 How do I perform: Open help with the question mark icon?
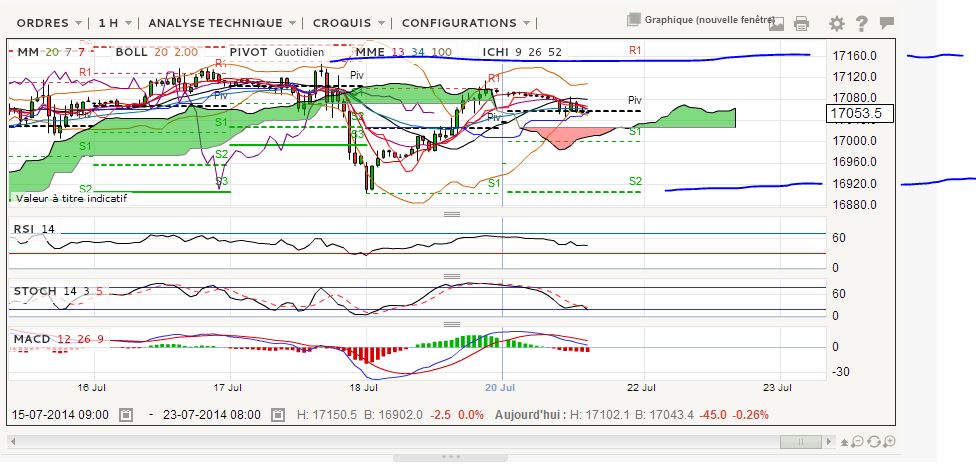pos(861,24)
